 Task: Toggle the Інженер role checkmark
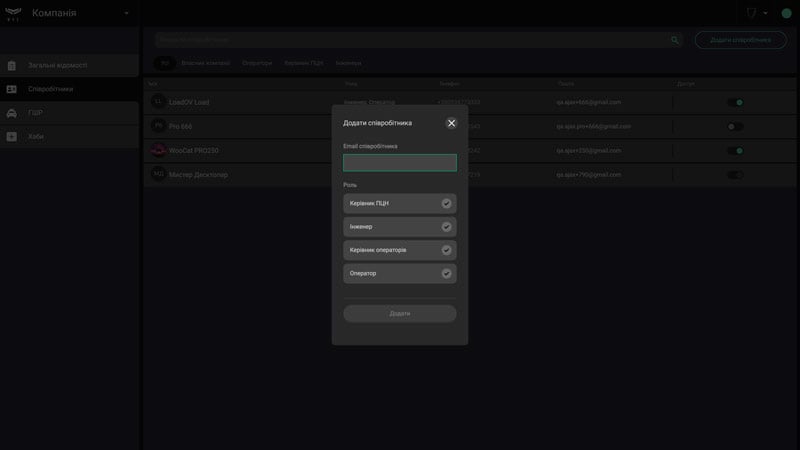click(446, 227)
